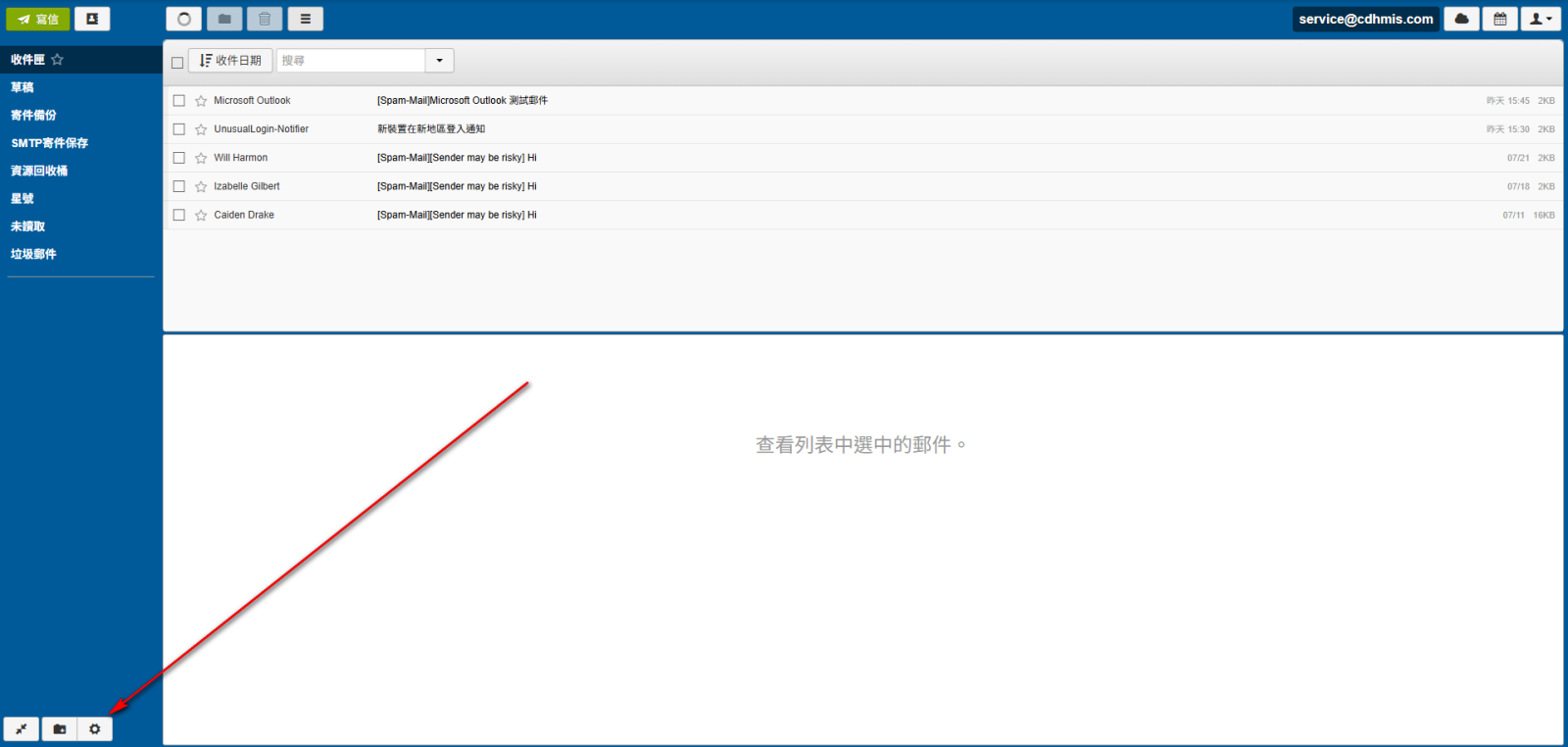Star the Caiden Drake message
This screenshot has height=747, width=1568.
201,216
